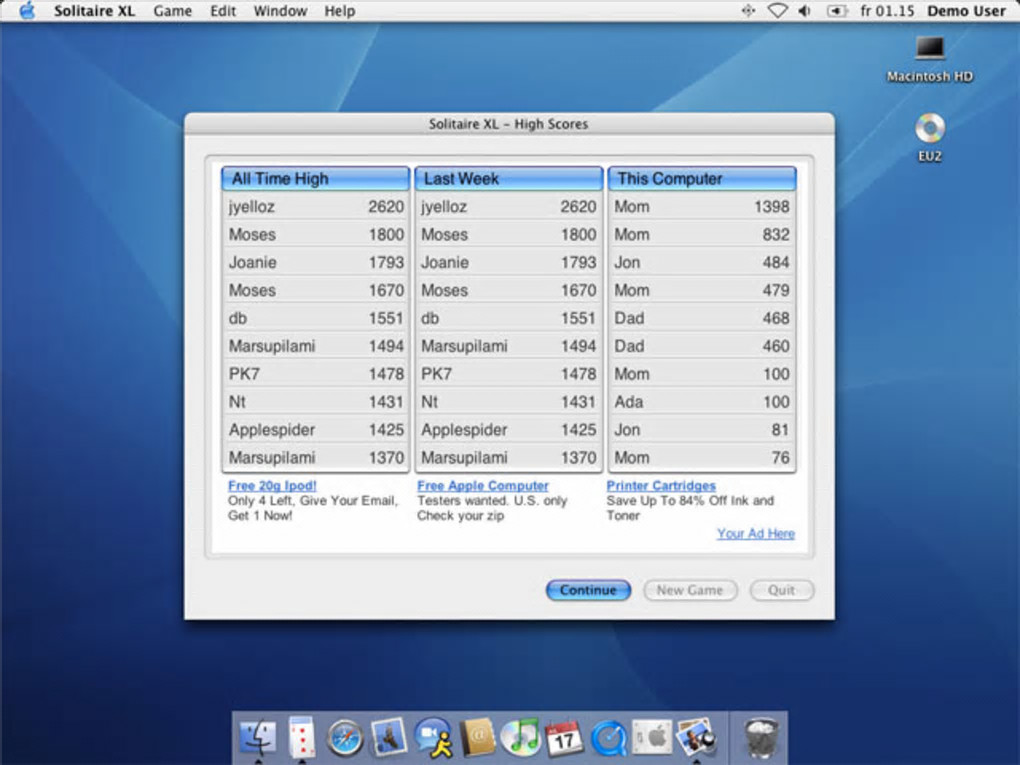
Task: Select Mom 76 in This Computer
Action: pyautogui.click(x=702, y=457)
